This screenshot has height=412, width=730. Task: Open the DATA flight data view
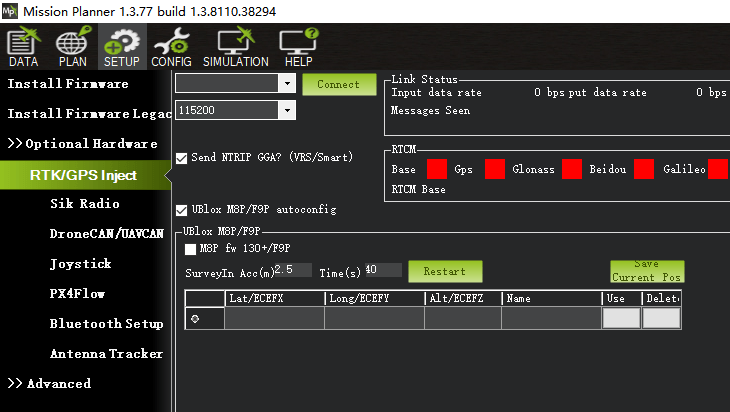point(23,47)
